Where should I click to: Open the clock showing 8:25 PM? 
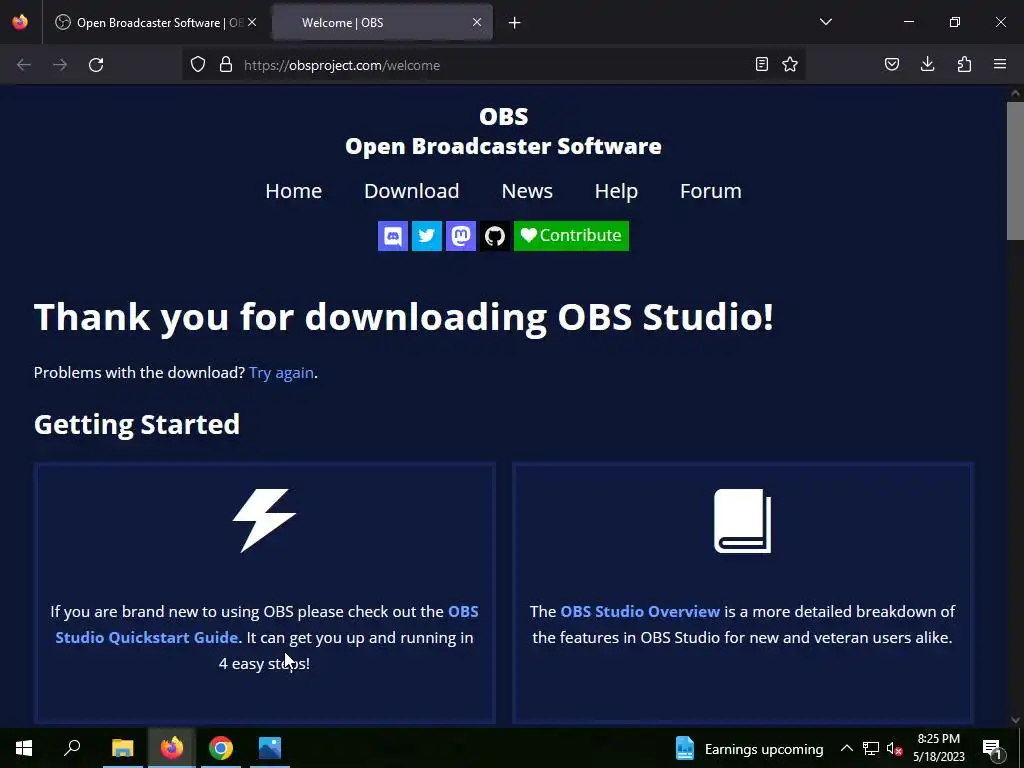click(x=938, y=748)
